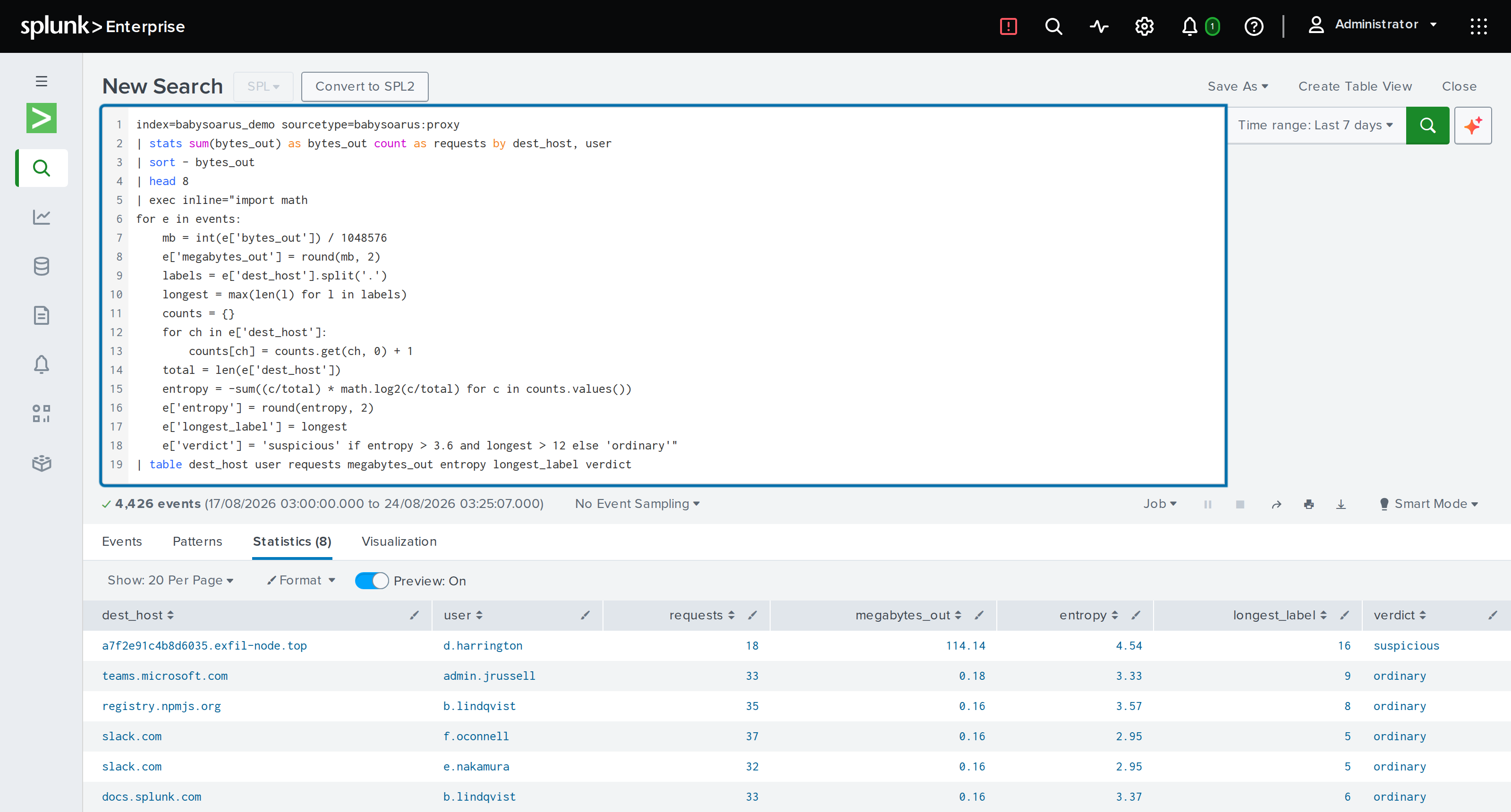This screenshot has height=812, width=1511.
Task: Share the search job
Action: [x=1276, y=504]
